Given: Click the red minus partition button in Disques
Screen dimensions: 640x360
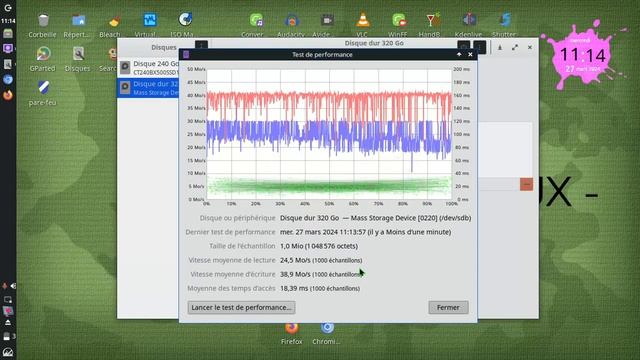Looking at the screenshot, I should click(527, 184).
